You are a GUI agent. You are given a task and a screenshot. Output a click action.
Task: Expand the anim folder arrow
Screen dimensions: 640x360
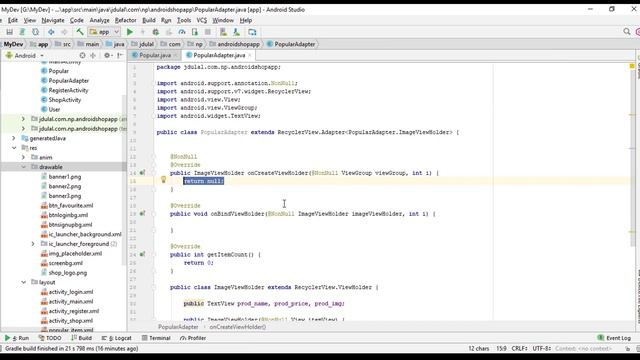coord(23,157)
